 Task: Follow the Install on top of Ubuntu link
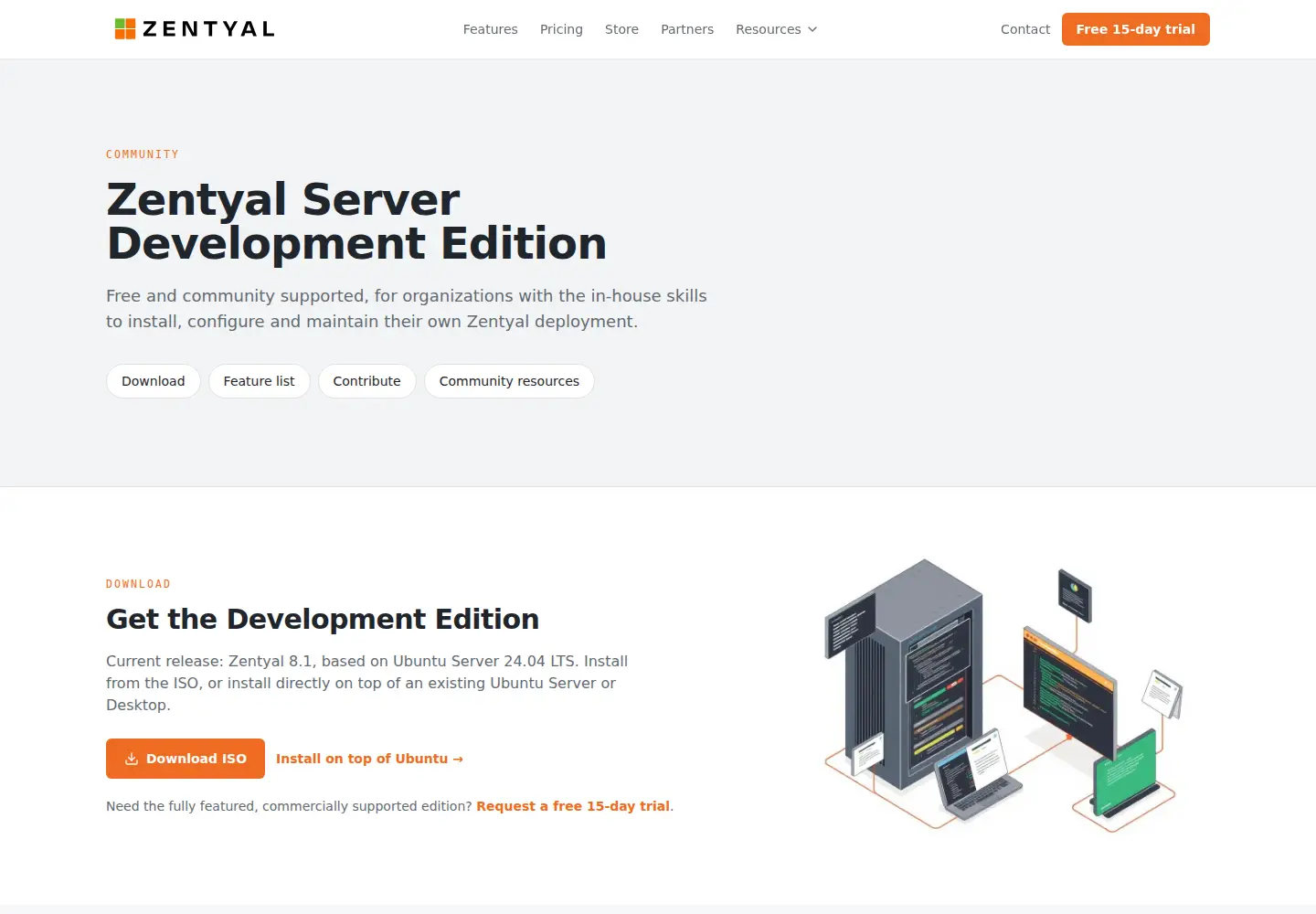(369, 759)
